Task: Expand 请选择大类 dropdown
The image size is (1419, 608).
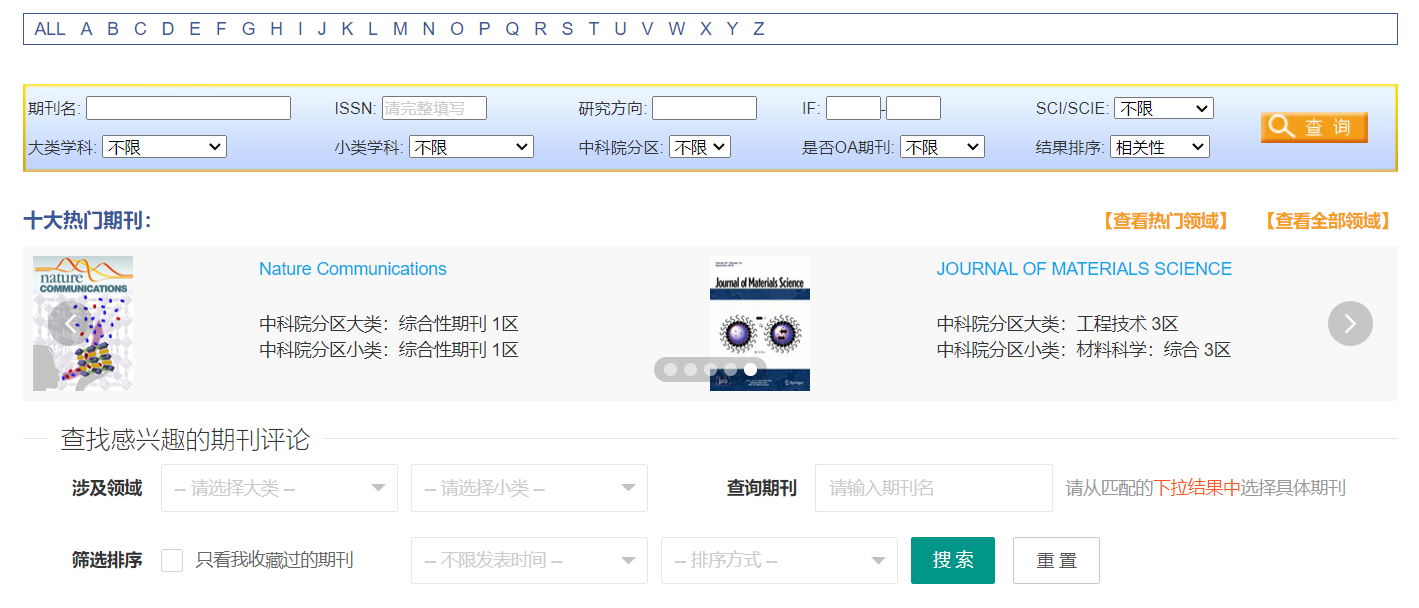Action: pos(279,488)
